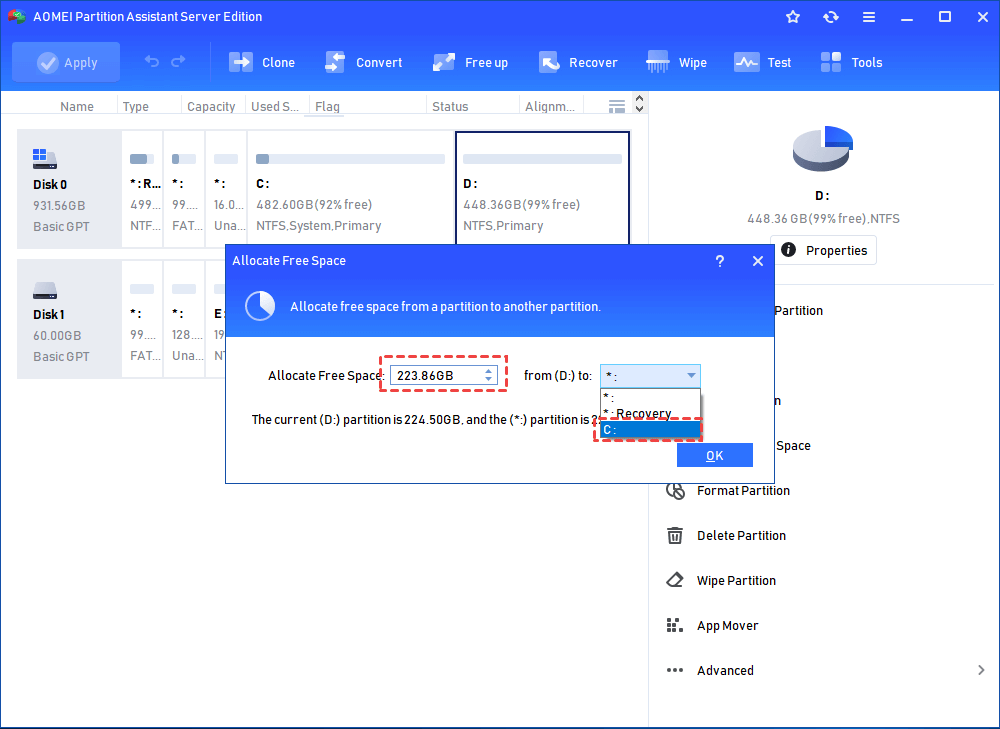Click the AOMEI app logo

17,17
